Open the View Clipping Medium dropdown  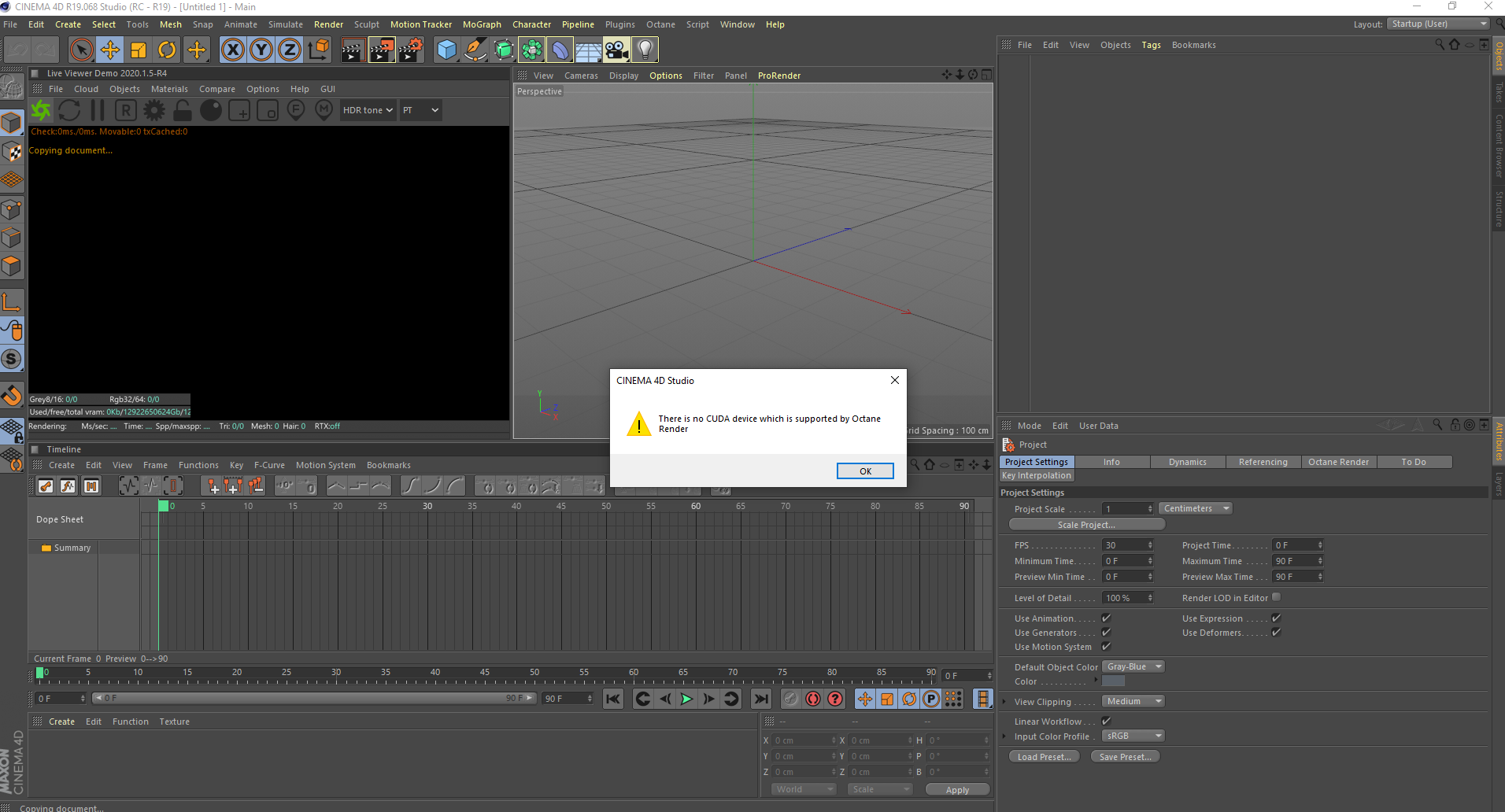[1133, 702]
